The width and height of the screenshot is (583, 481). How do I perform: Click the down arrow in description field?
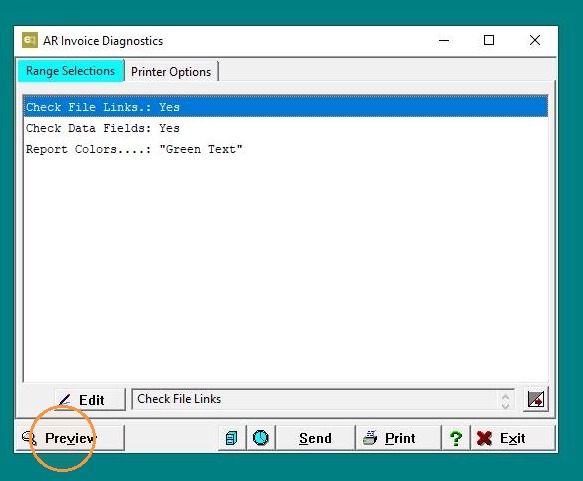pyautogui.click(x=505, y=405)
